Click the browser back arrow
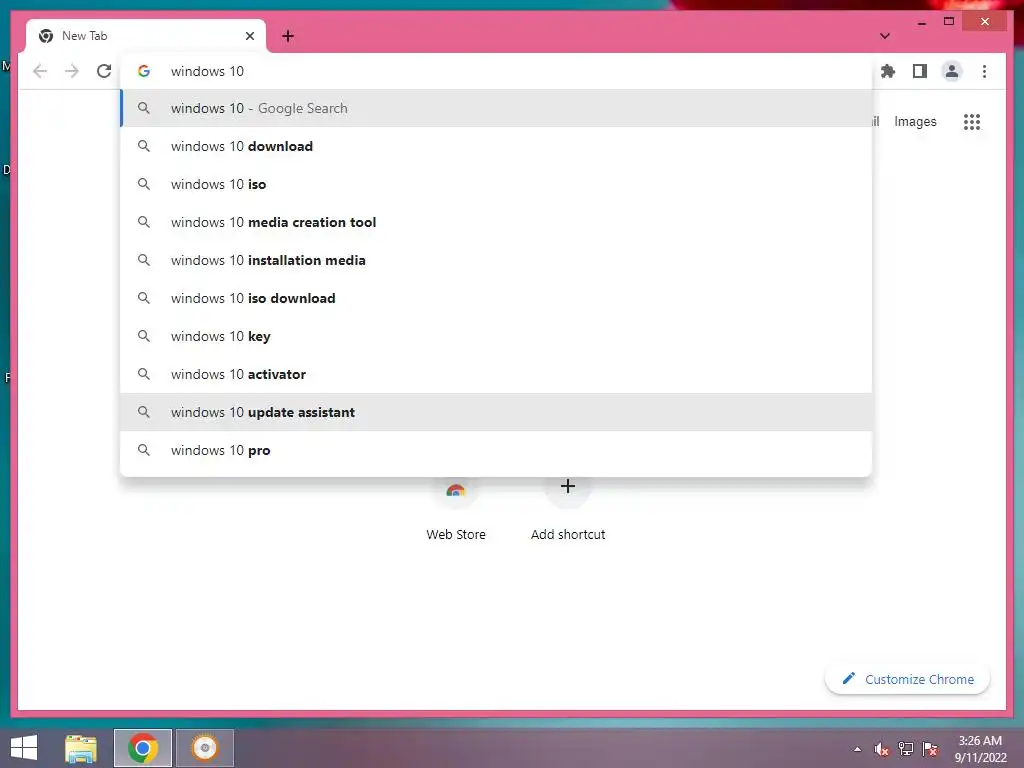 coord(40,71)
